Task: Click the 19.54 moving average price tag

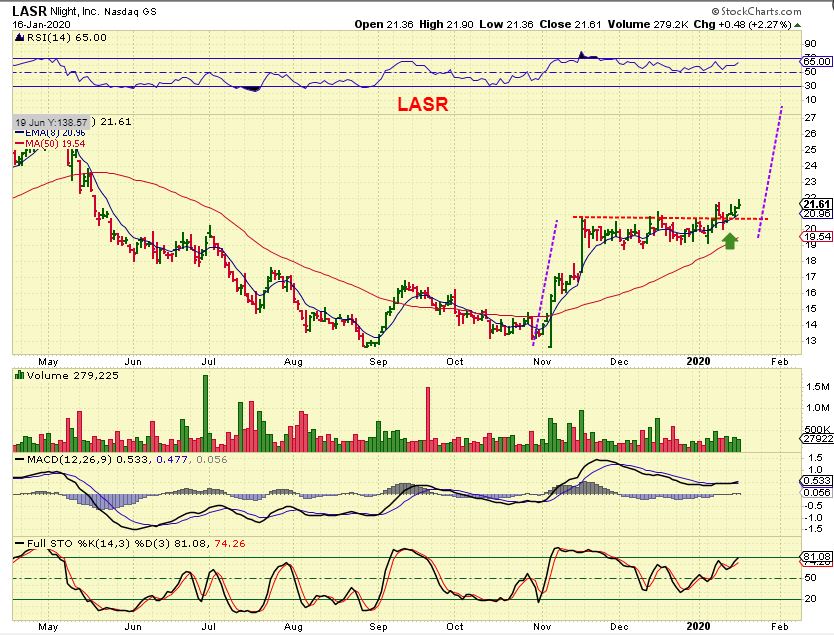Action: (816, 237)
